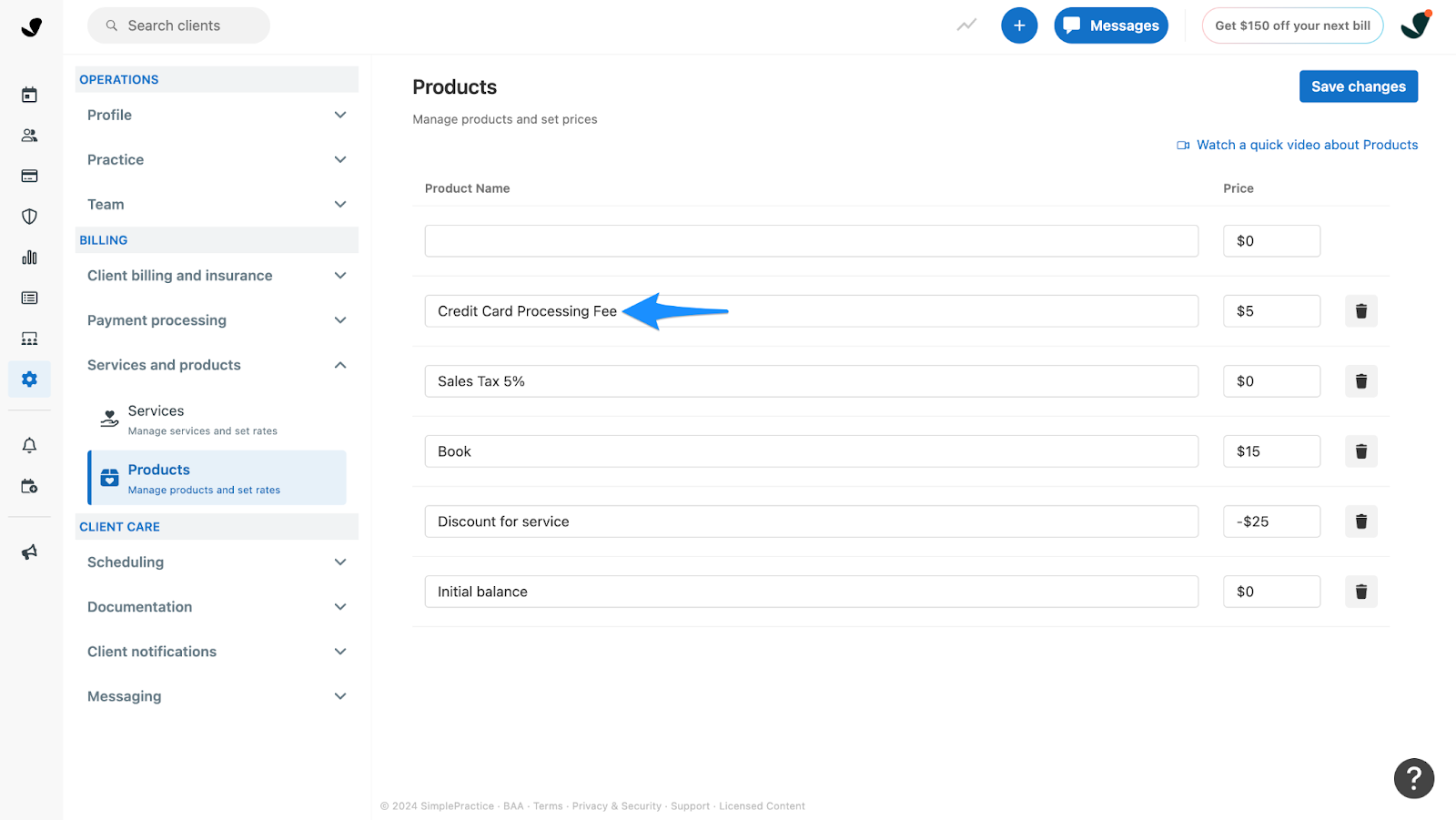Open the supervision icon below the list icon
1456x820 pixels.
tap(29, 339)
